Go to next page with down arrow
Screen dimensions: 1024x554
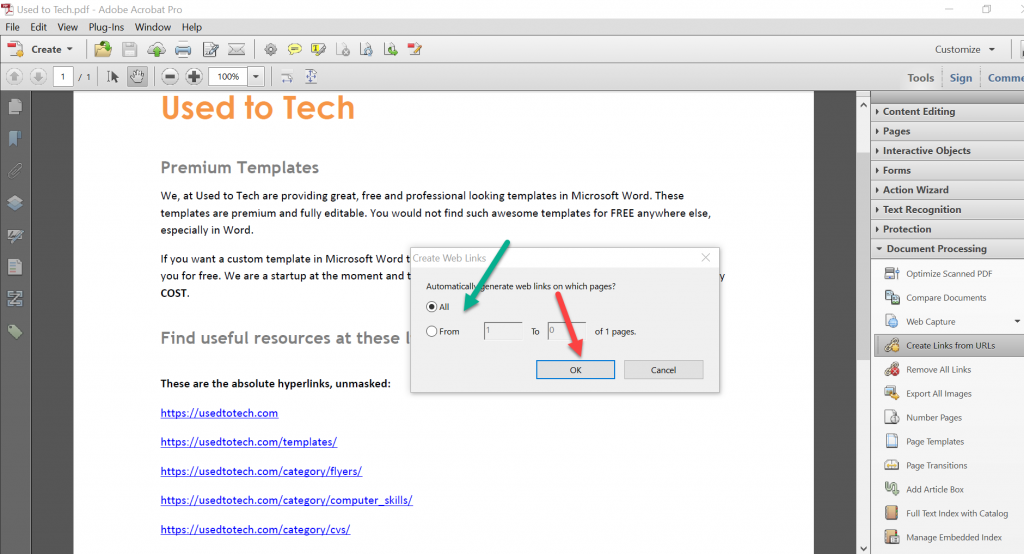click(x=38, y=76)
